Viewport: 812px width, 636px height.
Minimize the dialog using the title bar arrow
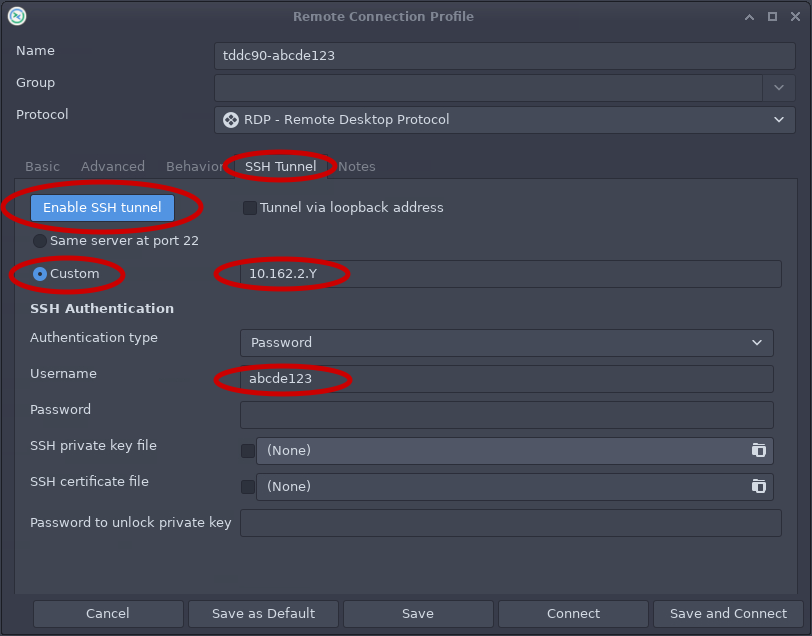[x=750, y=16]
